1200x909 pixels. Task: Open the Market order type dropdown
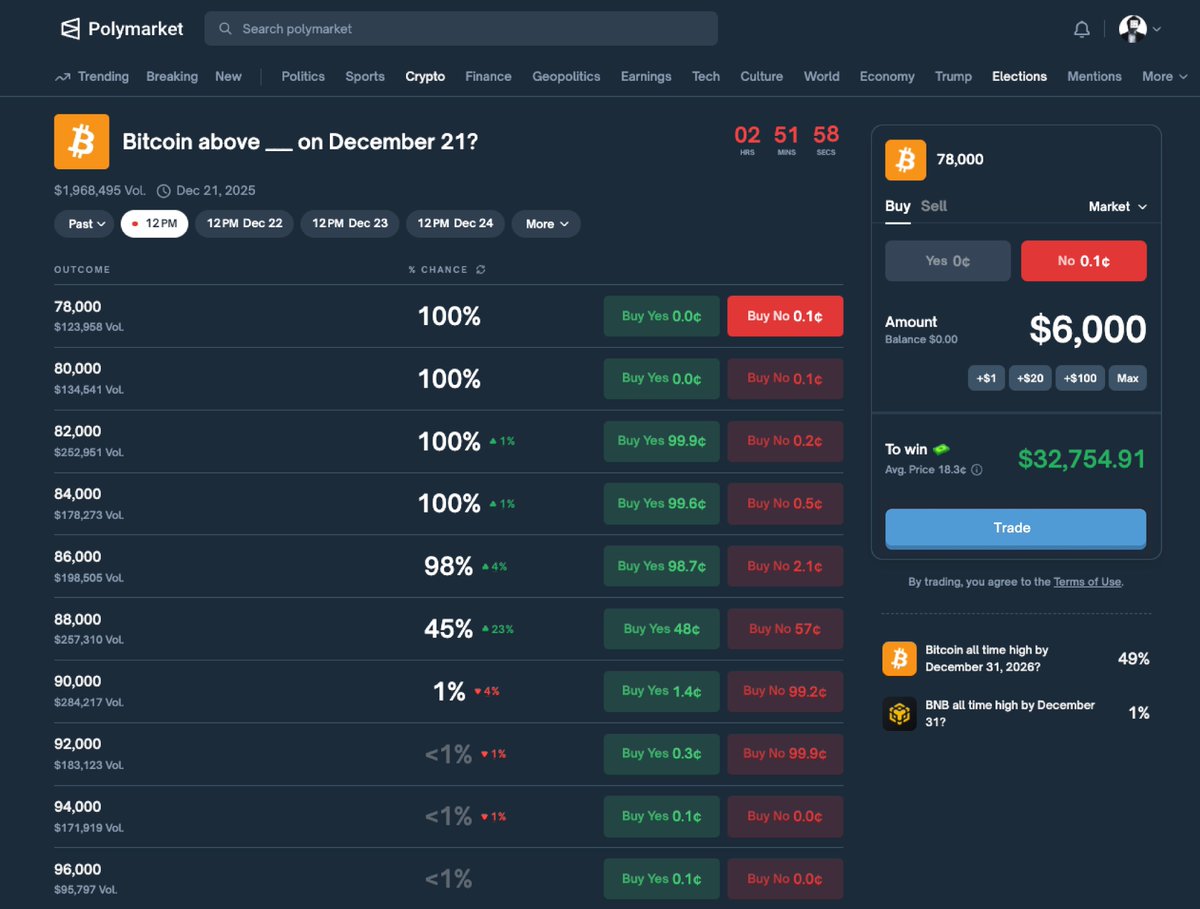click(x=1117, y=206)
